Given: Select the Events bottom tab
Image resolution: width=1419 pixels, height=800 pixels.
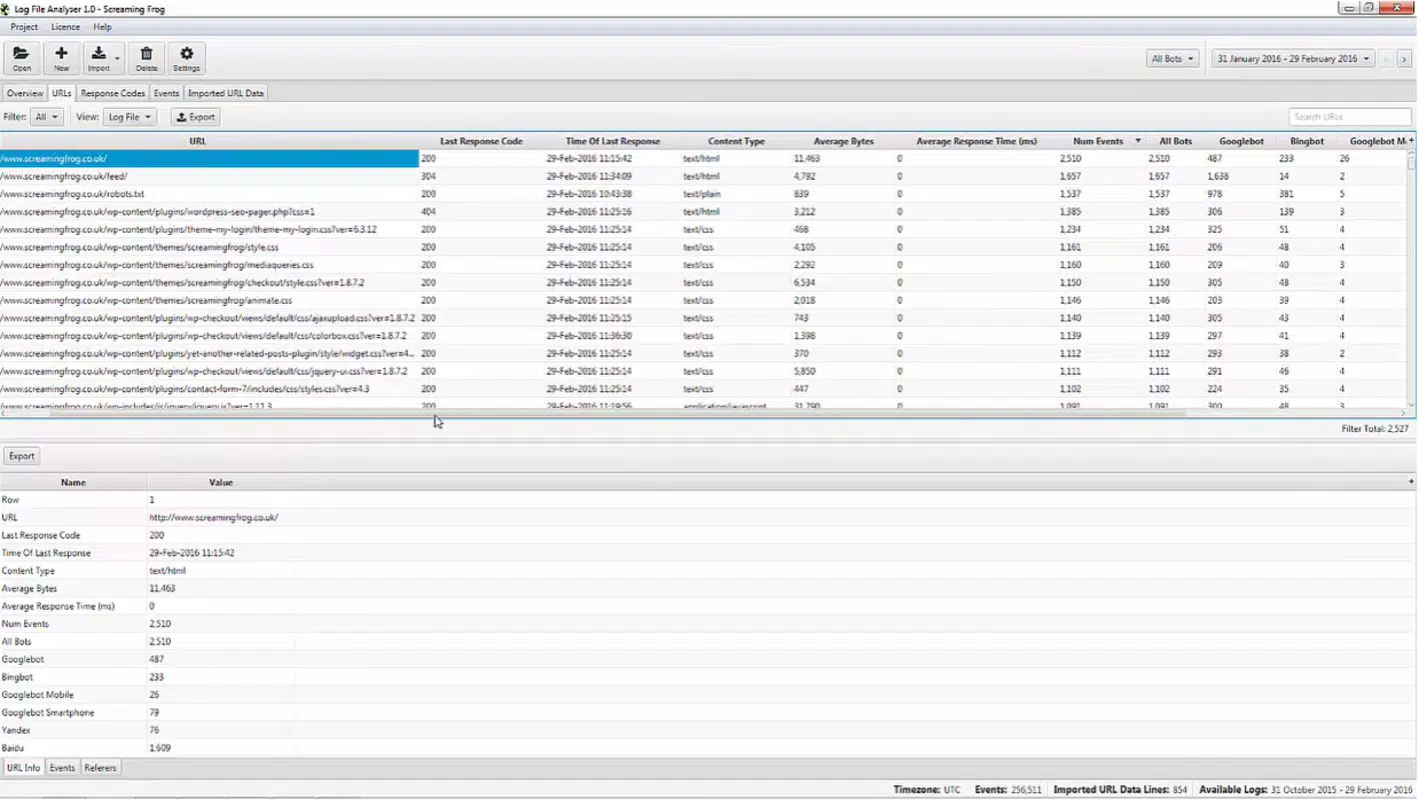Looking at the screenshot, I should (62, 768).
